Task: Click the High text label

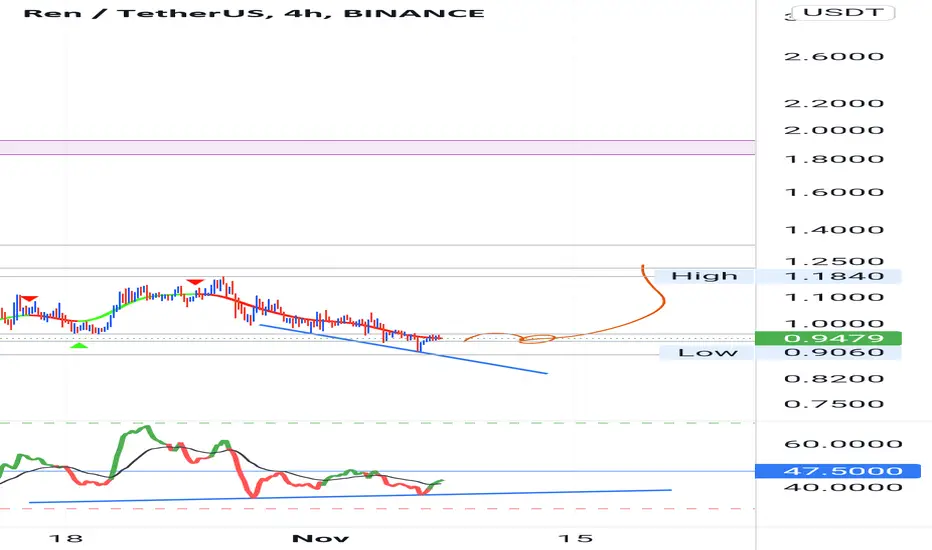Action: 704,276
